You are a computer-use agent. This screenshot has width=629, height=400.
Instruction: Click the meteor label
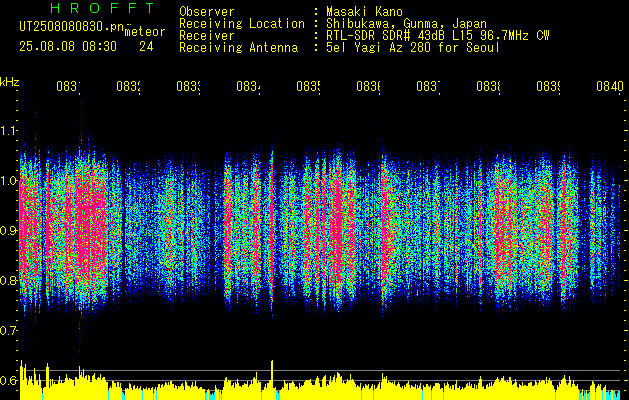145,32
